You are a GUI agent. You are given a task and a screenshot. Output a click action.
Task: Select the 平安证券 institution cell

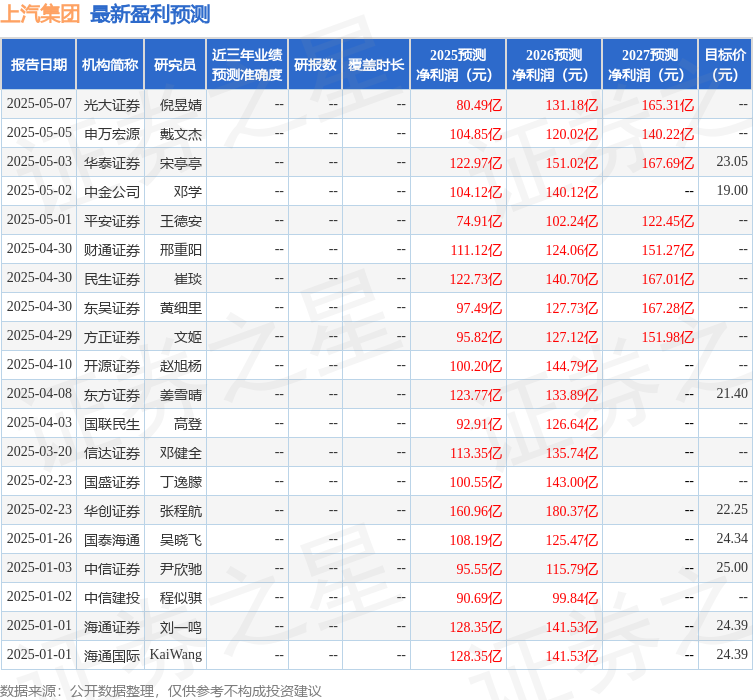[112, 221]
